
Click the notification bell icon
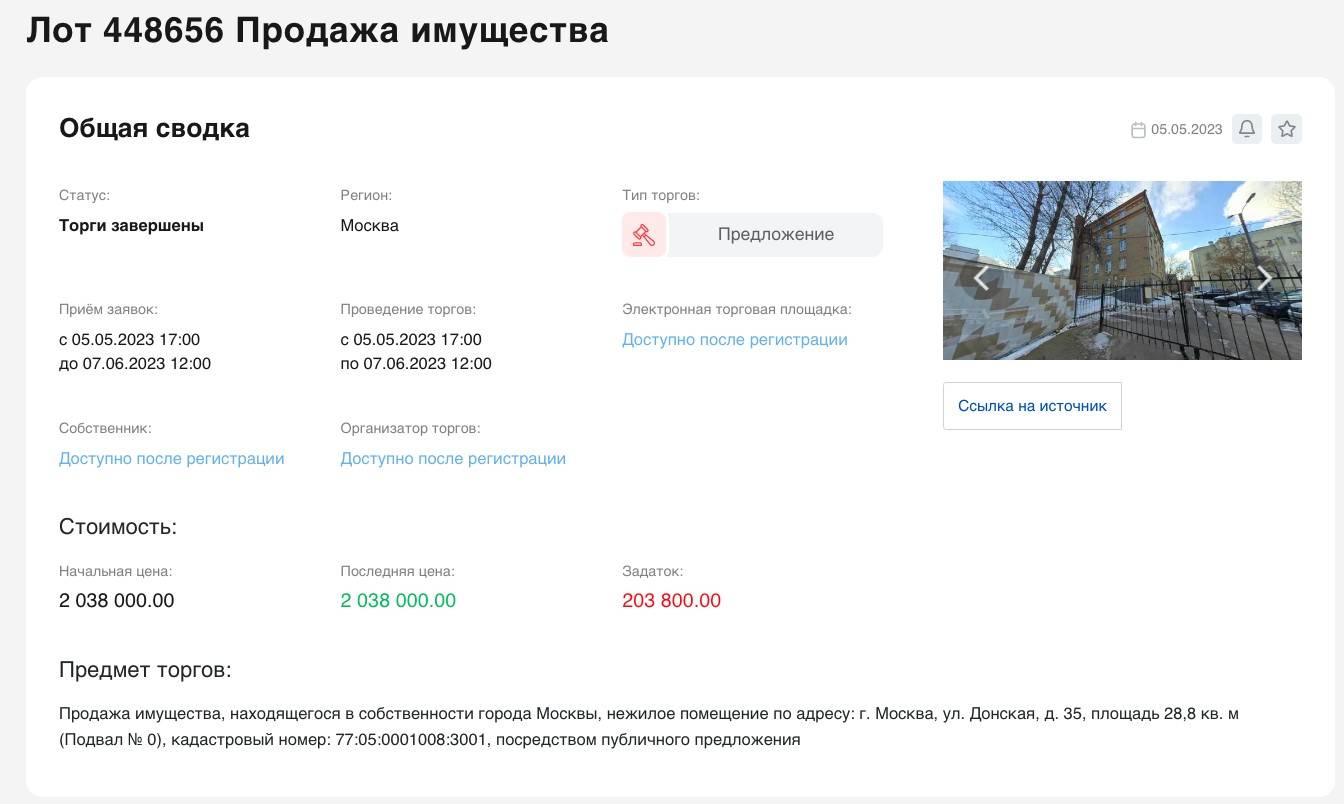click(x=1246, y=129)
